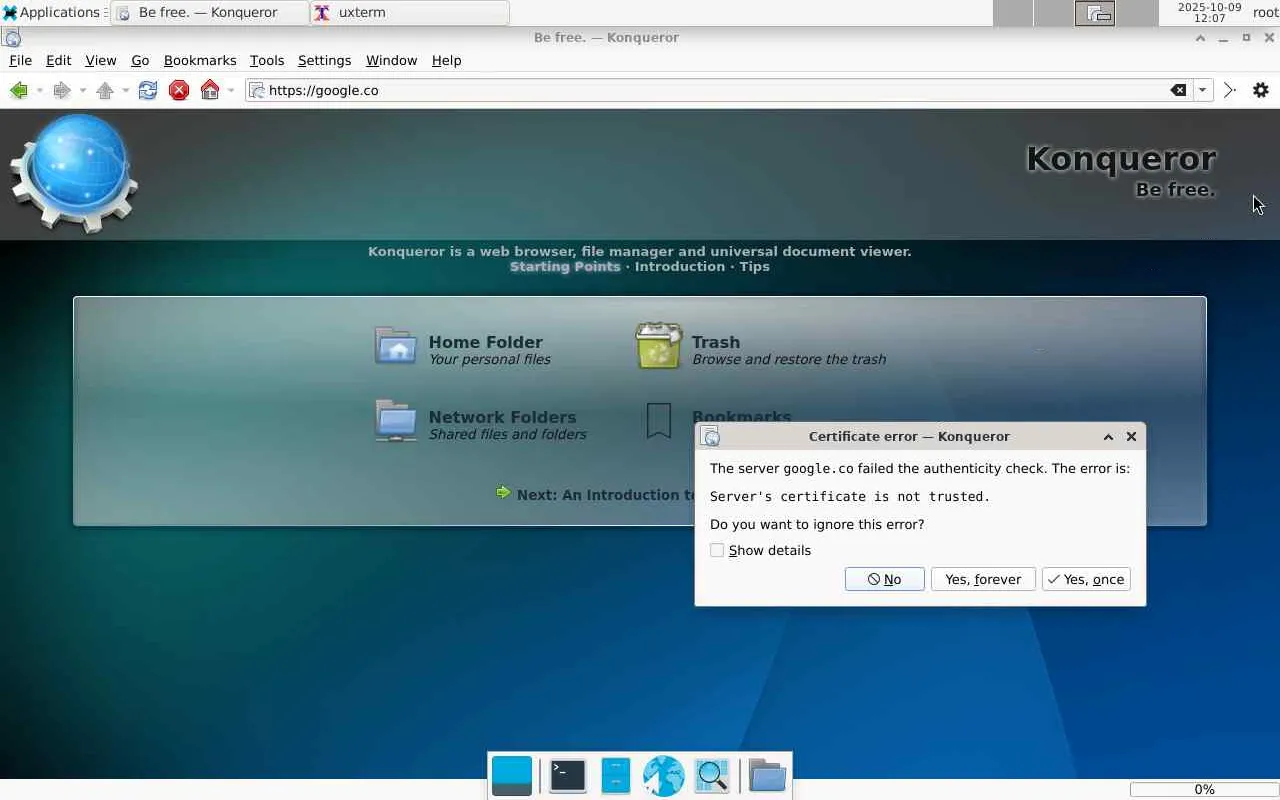Open the folder icon in the dock
Viewport: 1280px width, 800px height.
pos(767,776)
